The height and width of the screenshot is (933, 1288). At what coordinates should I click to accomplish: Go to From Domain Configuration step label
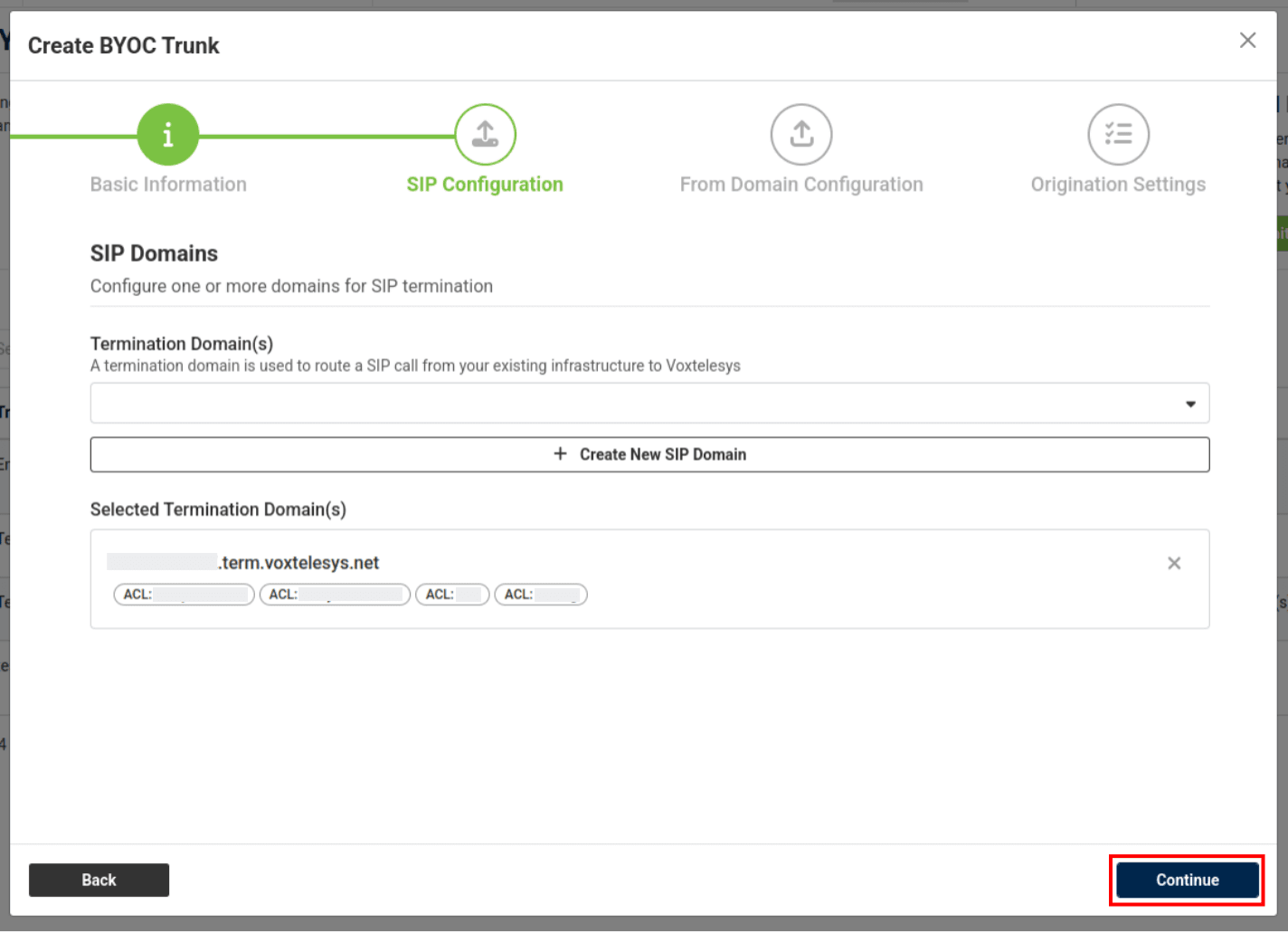[x=801, y=185]
